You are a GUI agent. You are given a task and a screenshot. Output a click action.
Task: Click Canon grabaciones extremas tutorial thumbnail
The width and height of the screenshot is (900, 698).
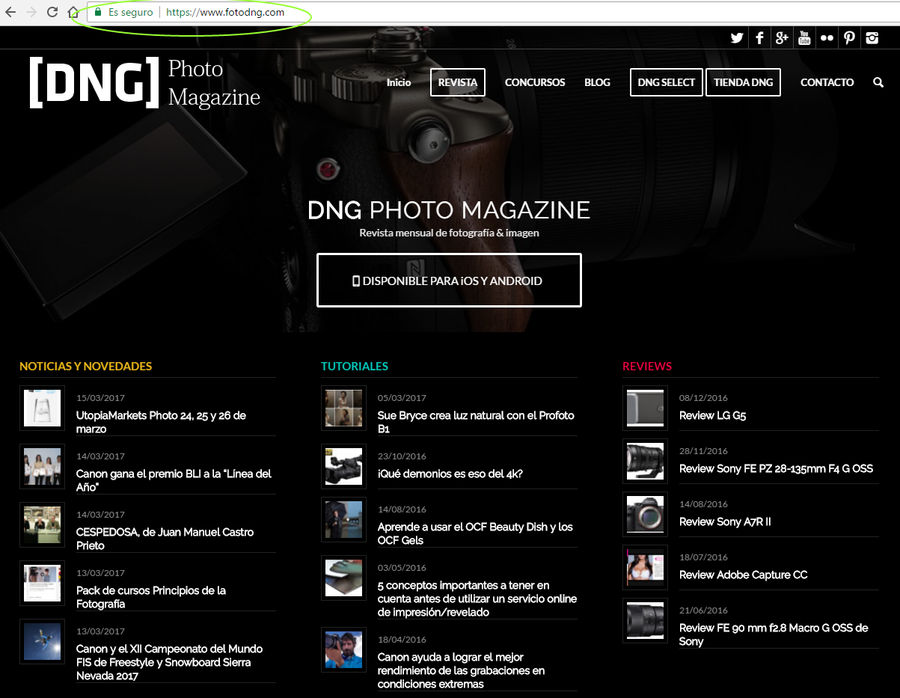(343, 650)
